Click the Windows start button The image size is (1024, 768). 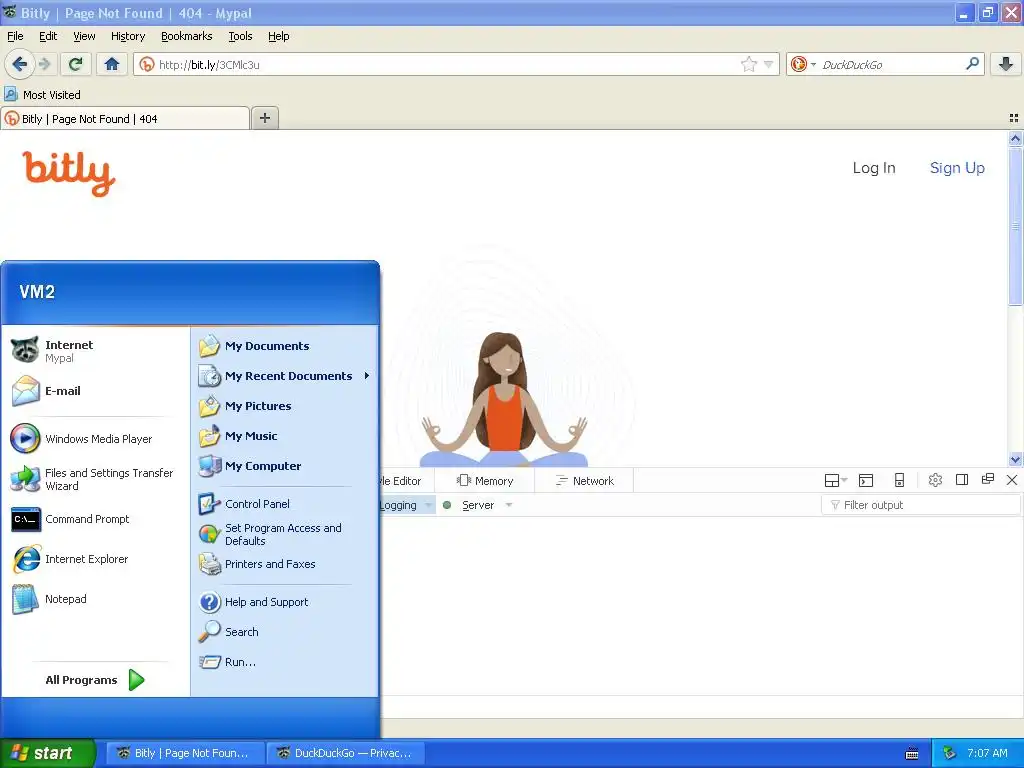[x=47, y=753]
